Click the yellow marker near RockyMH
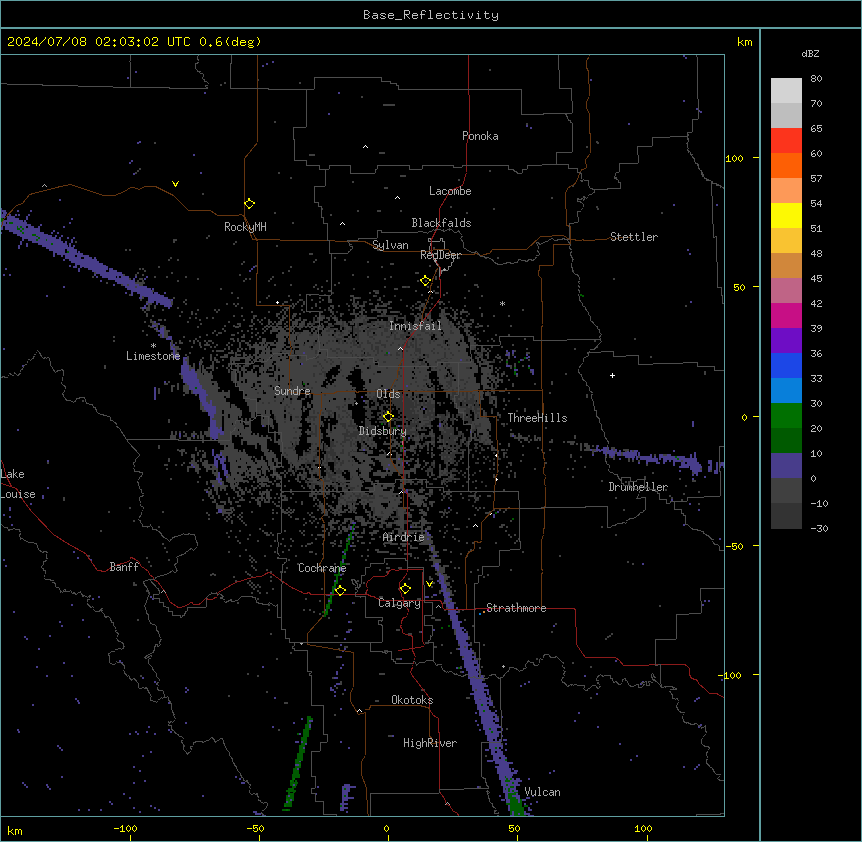This screenshot has width=862, height=842. (249, 204)
